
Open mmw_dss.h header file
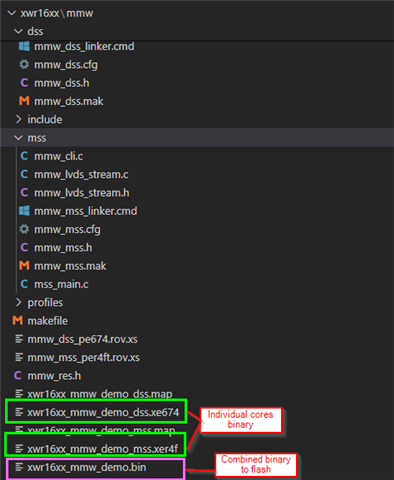(62, 83)
